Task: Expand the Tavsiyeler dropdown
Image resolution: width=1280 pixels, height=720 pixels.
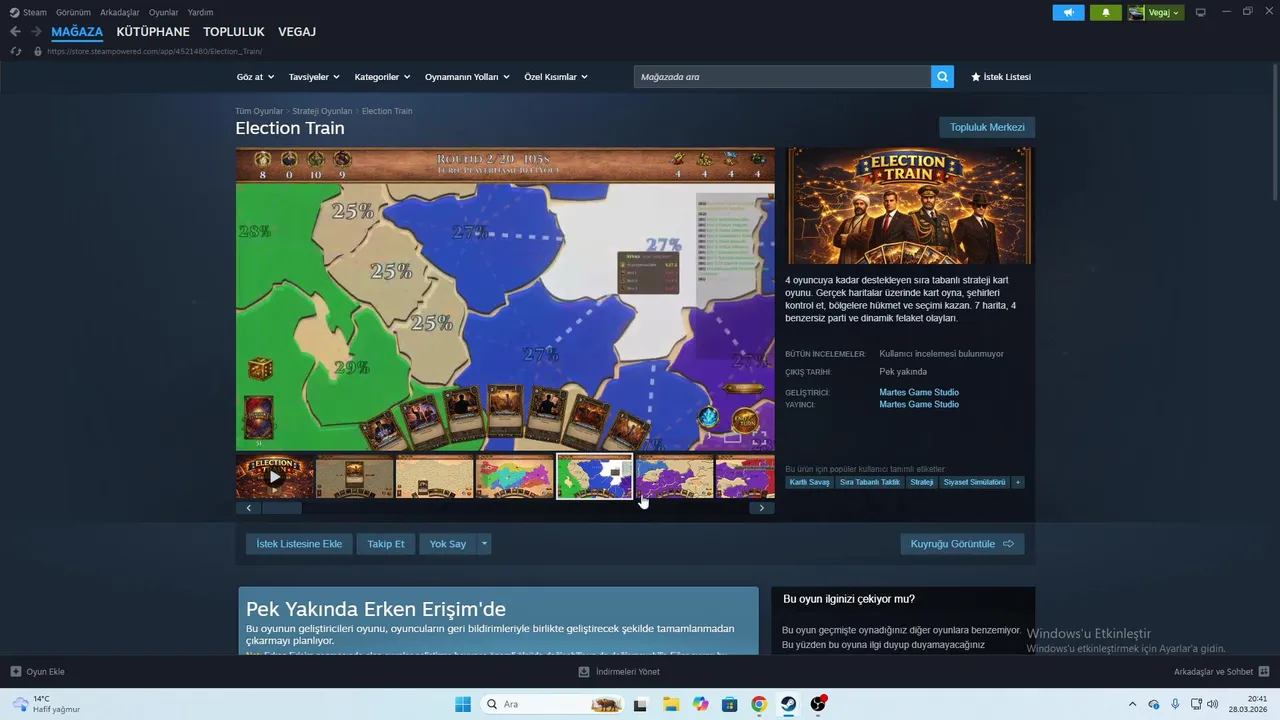Action: tap(314, 77)
